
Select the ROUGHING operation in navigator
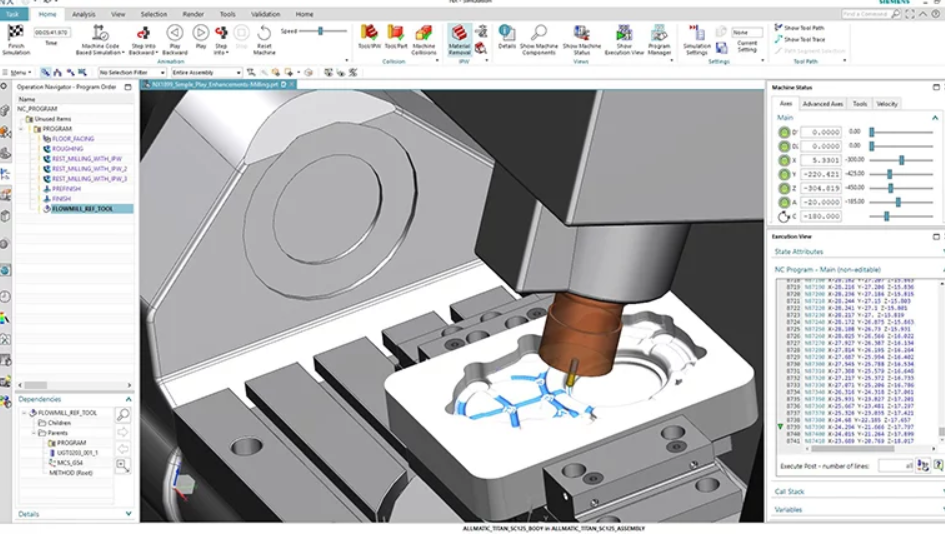(x=67, y=149)
